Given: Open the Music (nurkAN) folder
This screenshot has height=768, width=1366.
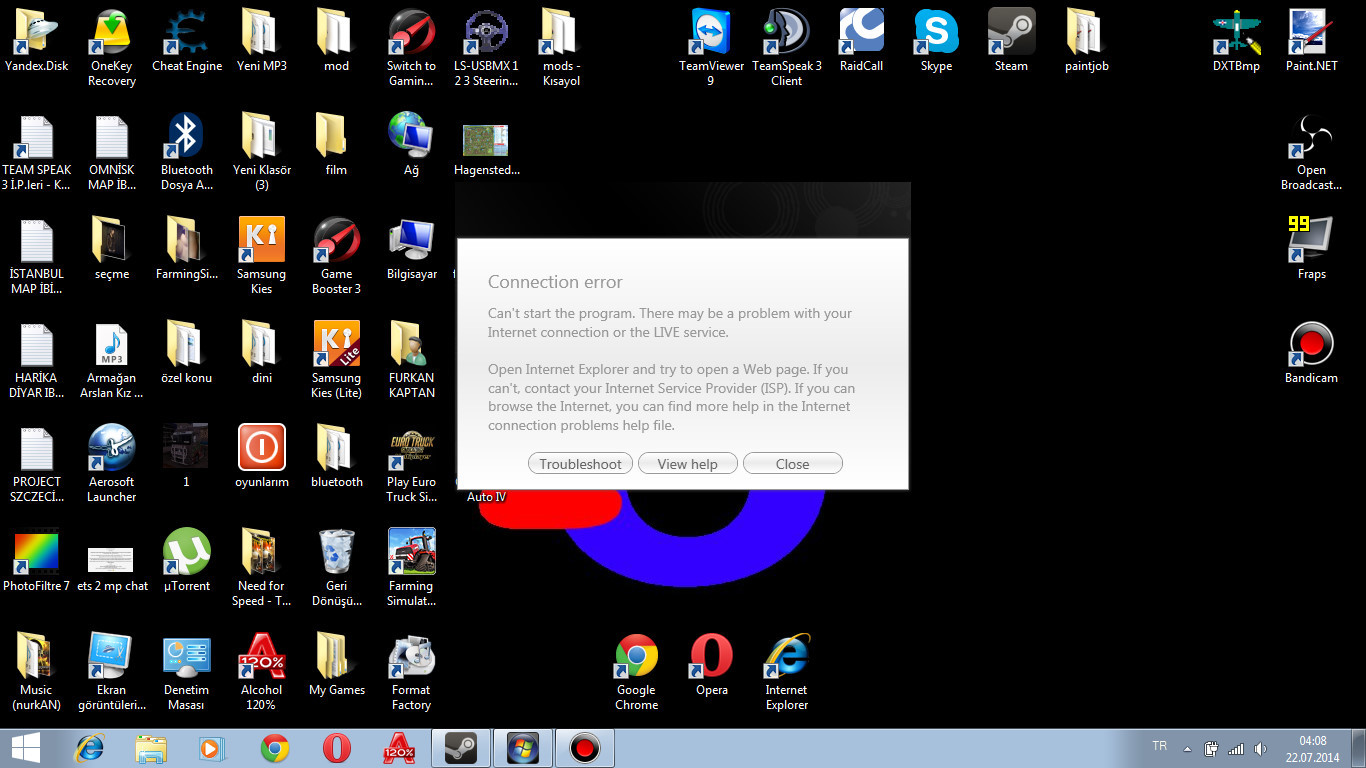Looking at the screenshot, I should pos(37,672).
